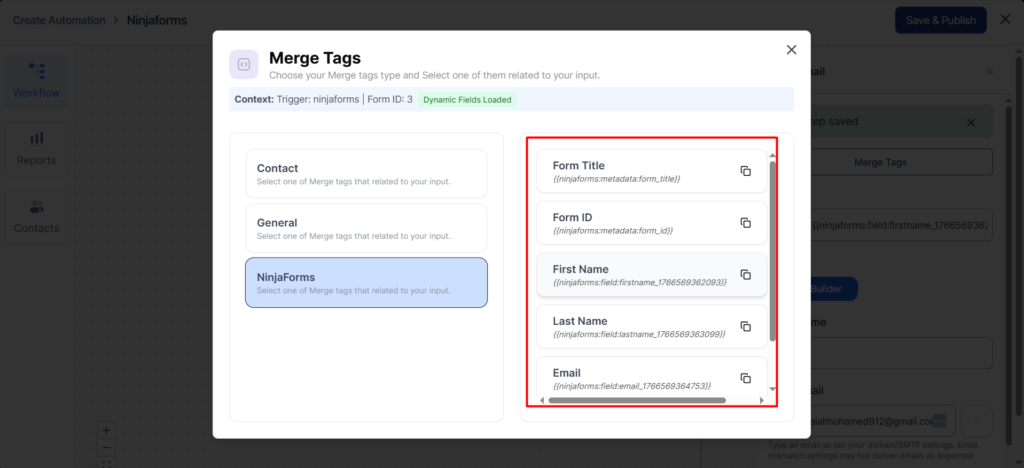Copy the First Name merge tag
This screenshot has height=468, width=1024.
(x=745, y=275)
